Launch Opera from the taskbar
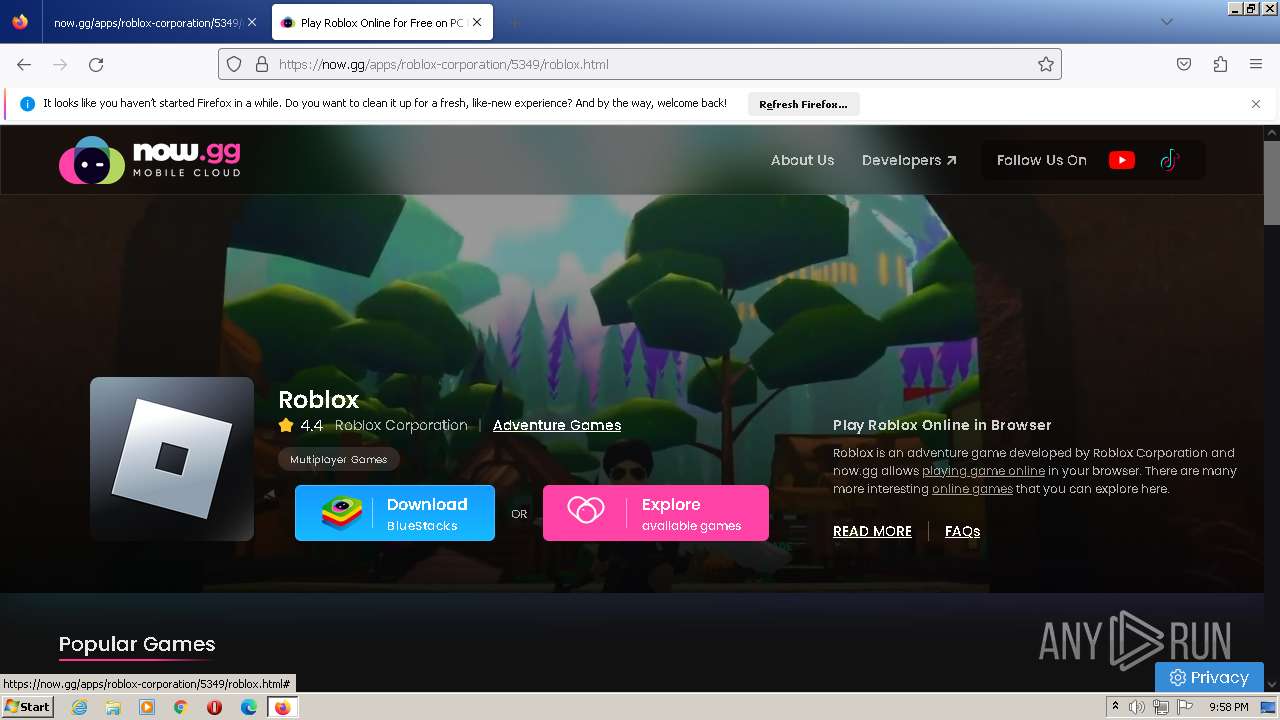The height and width of the screenshot is (720, 1280). pos(214,707)
